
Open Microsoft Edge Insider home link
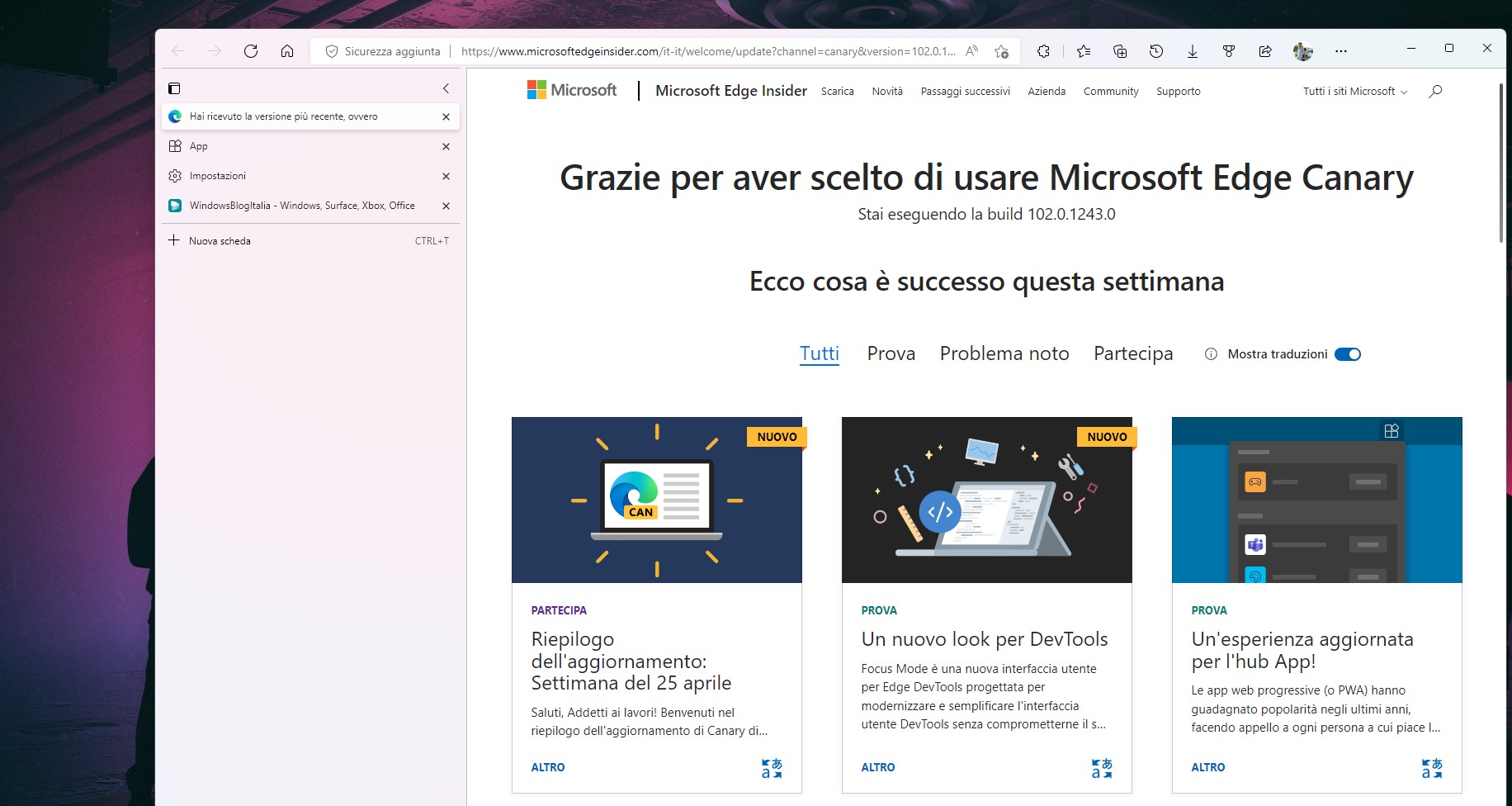point(731,91)
